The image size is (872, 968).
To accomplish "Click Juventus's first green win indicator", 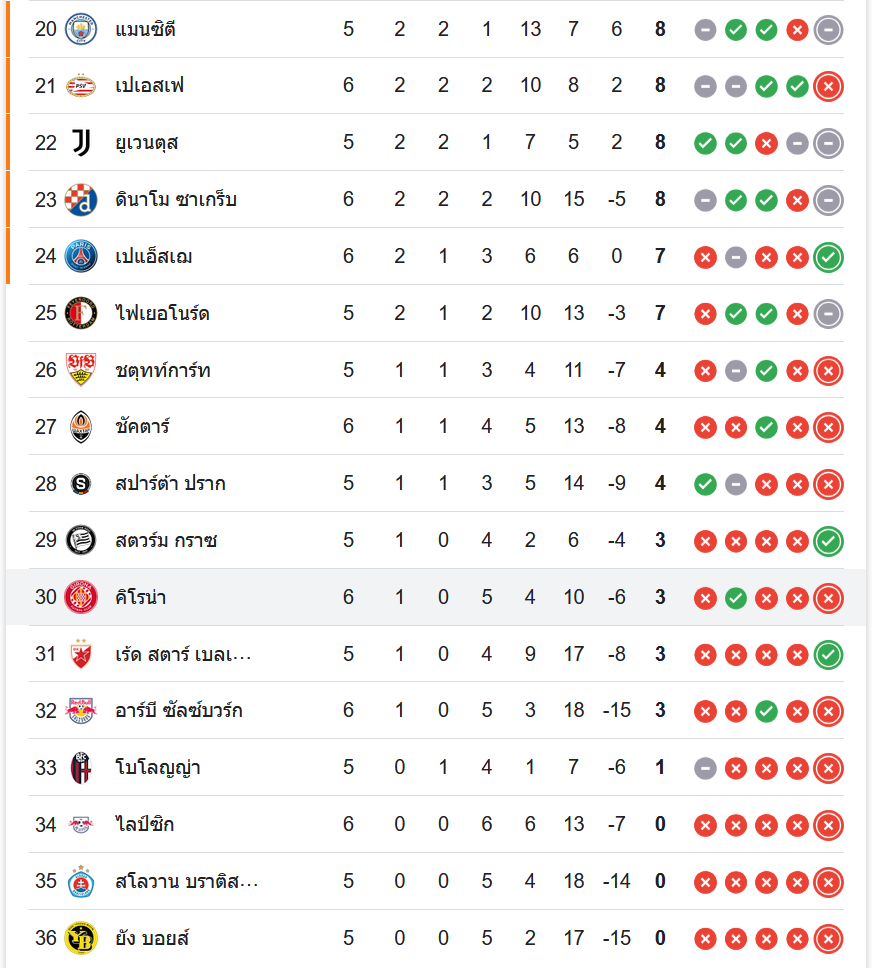I will click(705, 143).
